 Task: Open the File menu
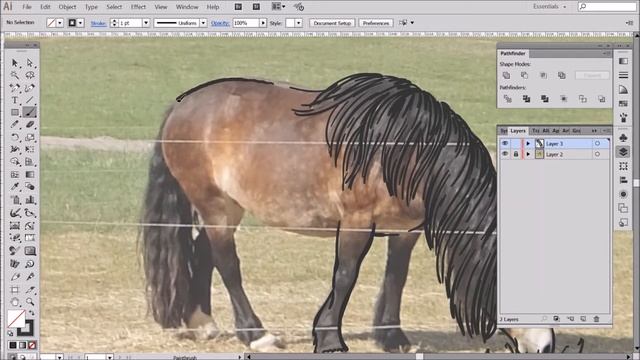point(27,7)
